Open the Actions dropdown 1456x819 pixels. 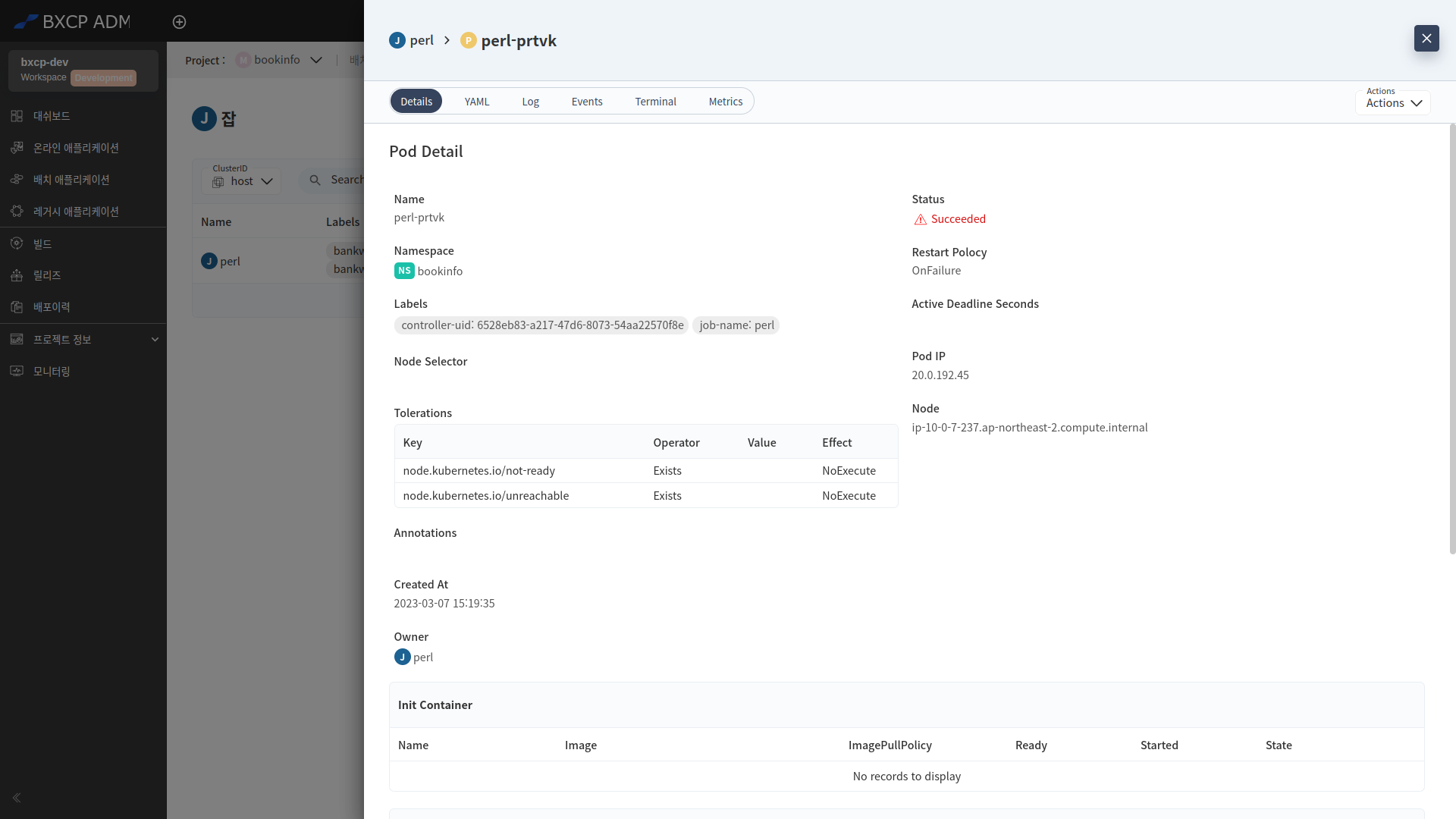tap(1393, 102)
